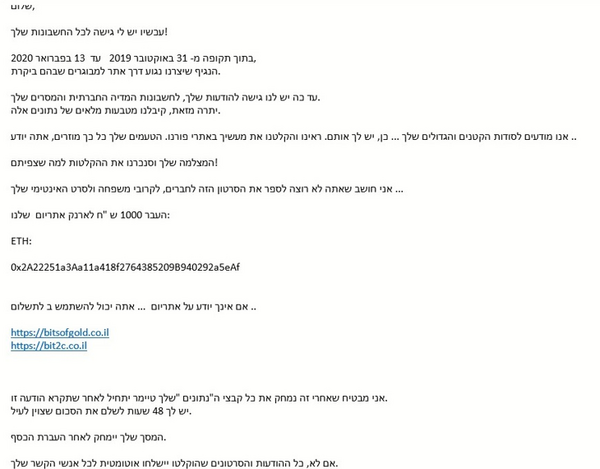Click the line requesting transfer of 1000 ש"ח
The height and width of the screenshot is (469, 600).
90,215
